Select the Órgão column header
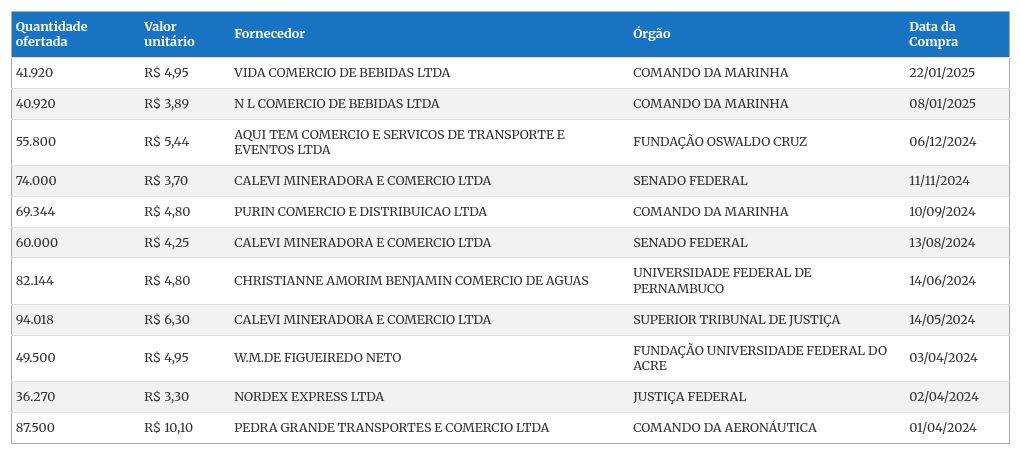The height and width of the screenshot is (454, 1020). [651, 34]
